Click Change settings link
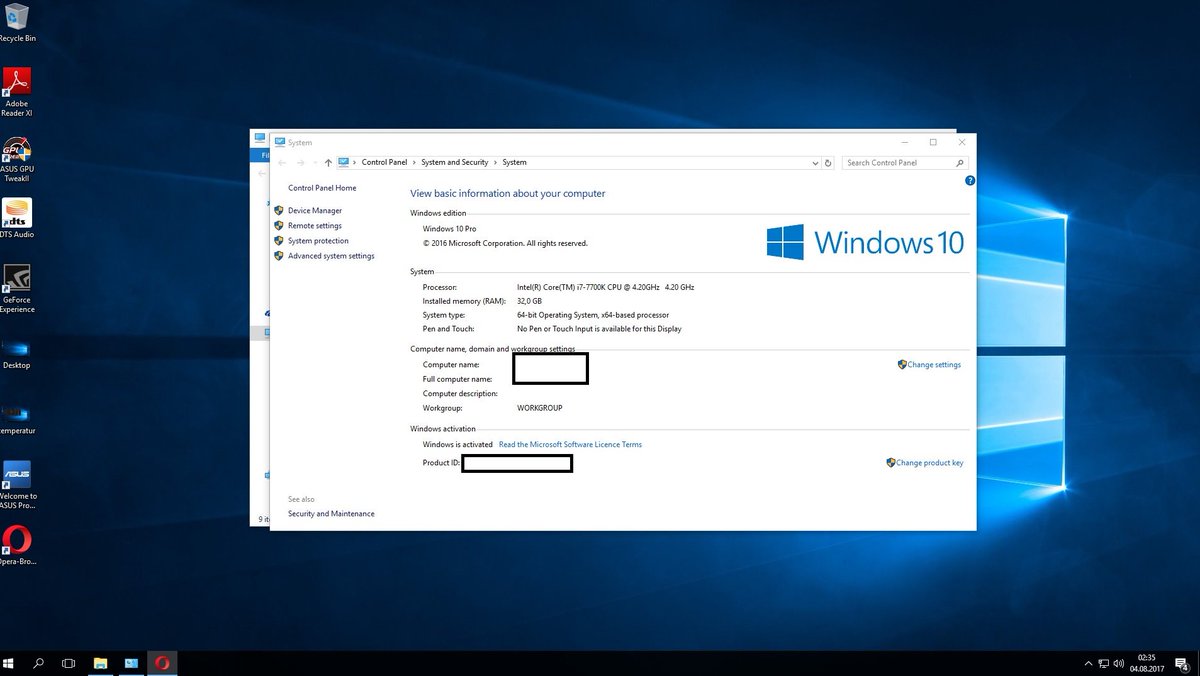This screenshot has width=1200, height=676. click(x=934, y=365)
